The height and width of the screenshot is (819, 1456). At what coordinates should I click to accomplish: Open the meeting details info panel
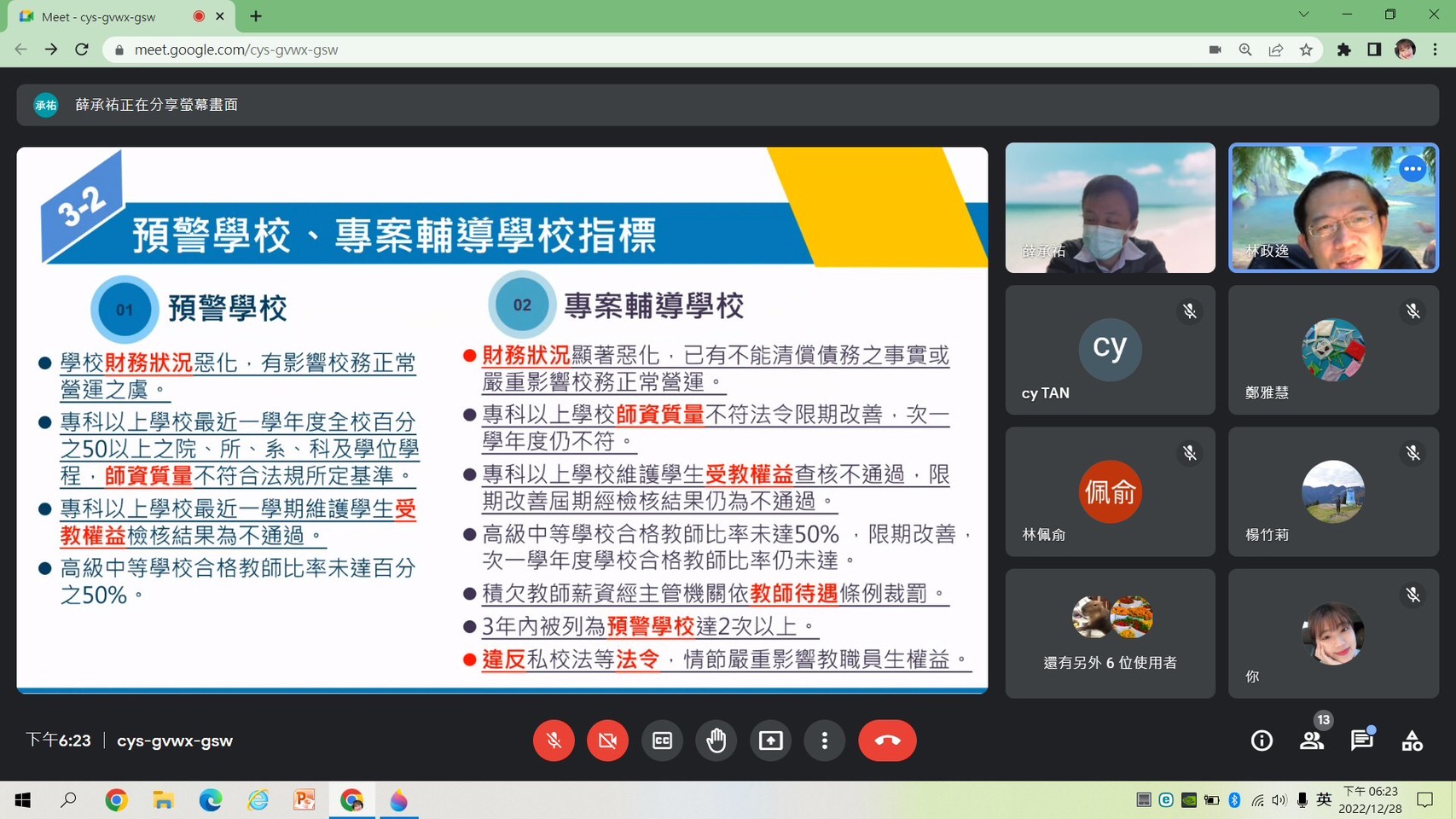tap(1262, 741)
